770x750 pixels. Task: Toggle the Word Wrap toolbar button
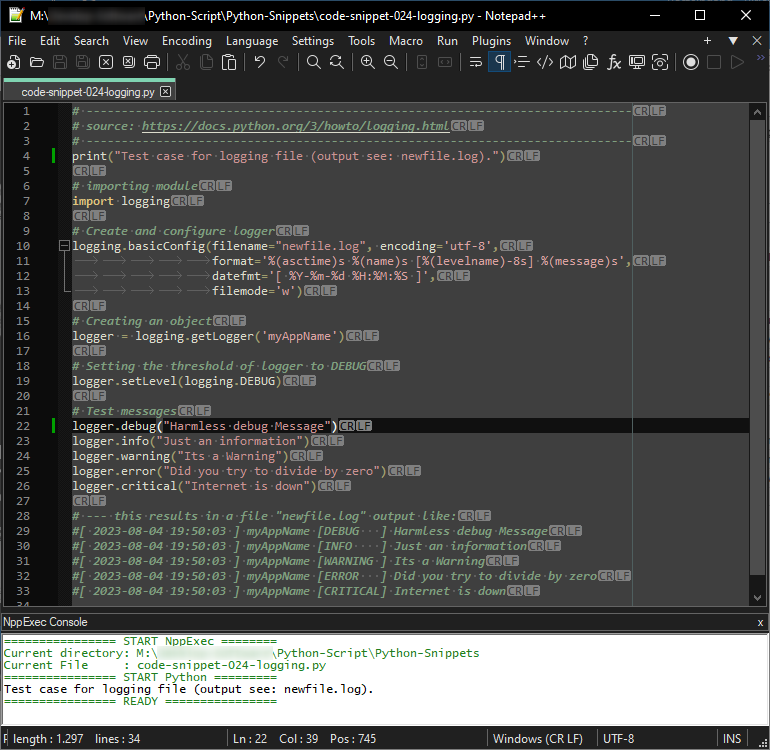(x=476, y=62)
